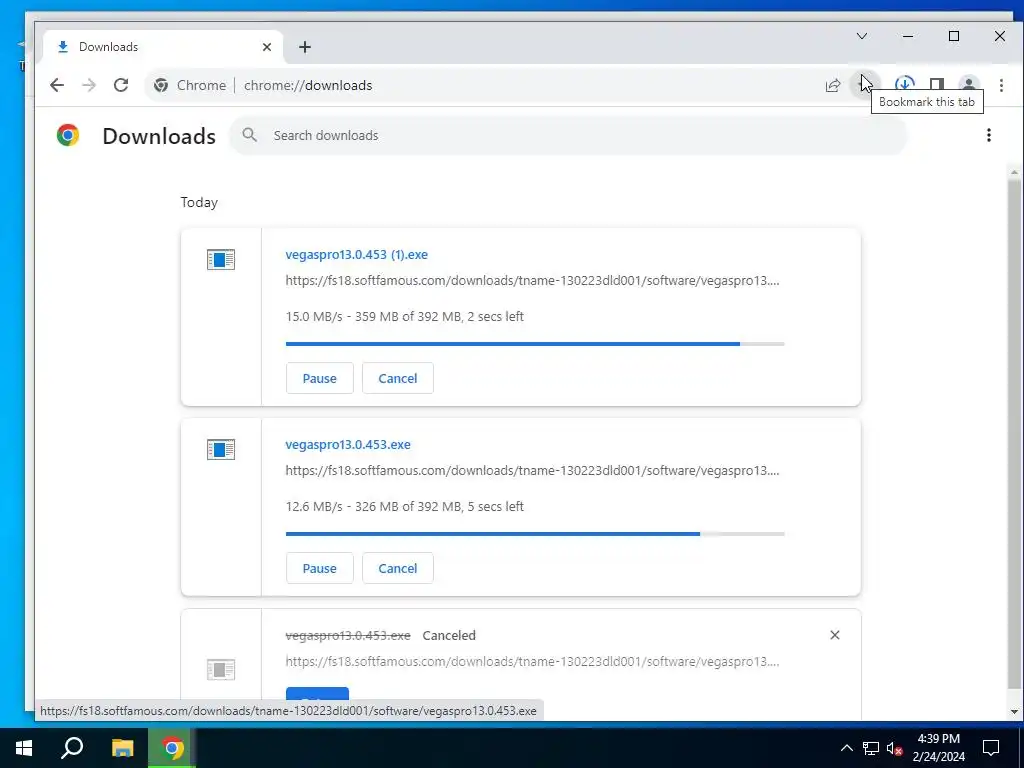This screenshot has height=768, width=1024.
Task: Open the downloads toolbar icon
Action: click(x=904, y=84)
